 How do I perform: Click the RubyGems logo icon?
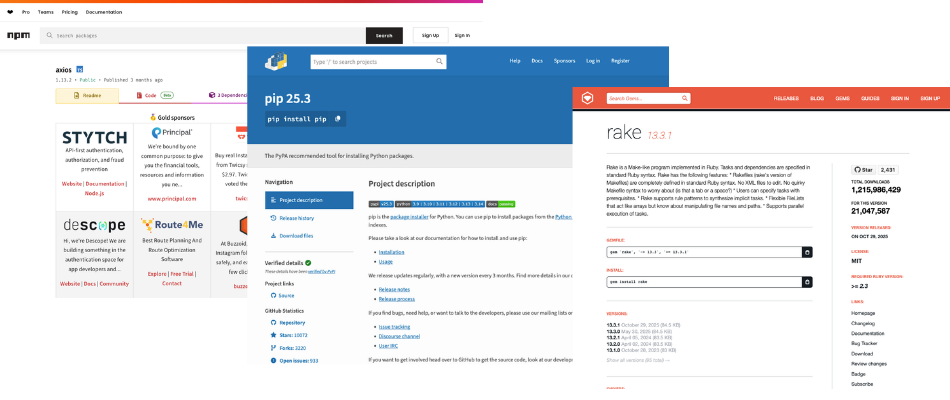[x=587, y=98]
